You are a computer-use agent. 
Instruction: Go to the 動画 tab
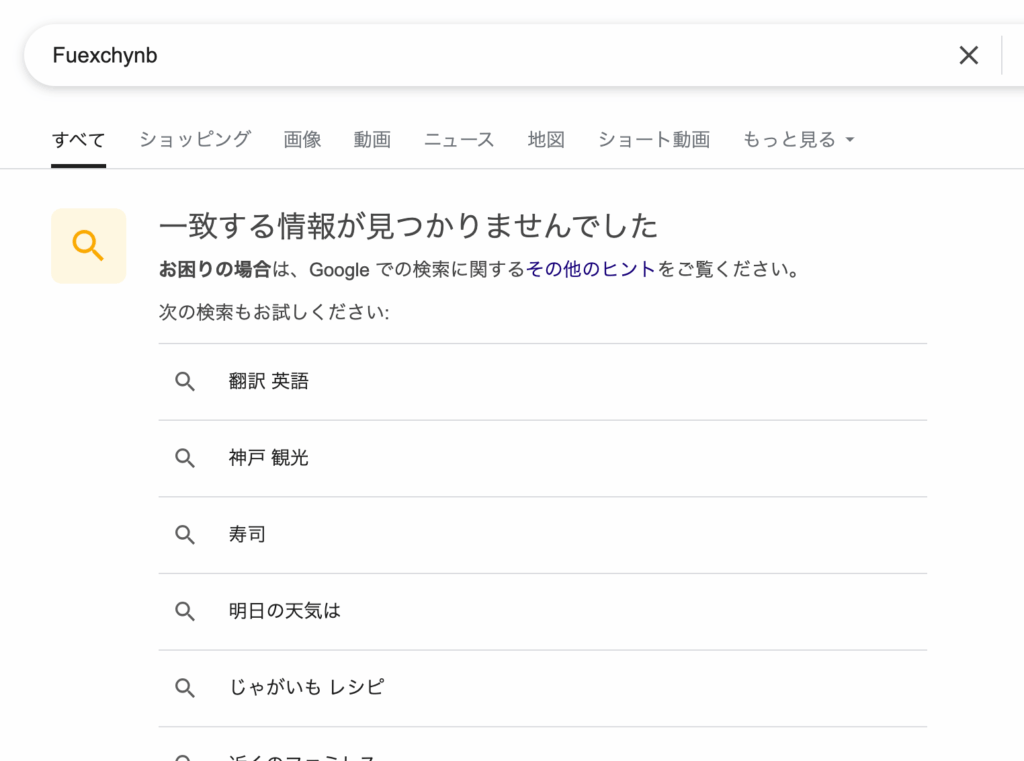click(372, 140)
